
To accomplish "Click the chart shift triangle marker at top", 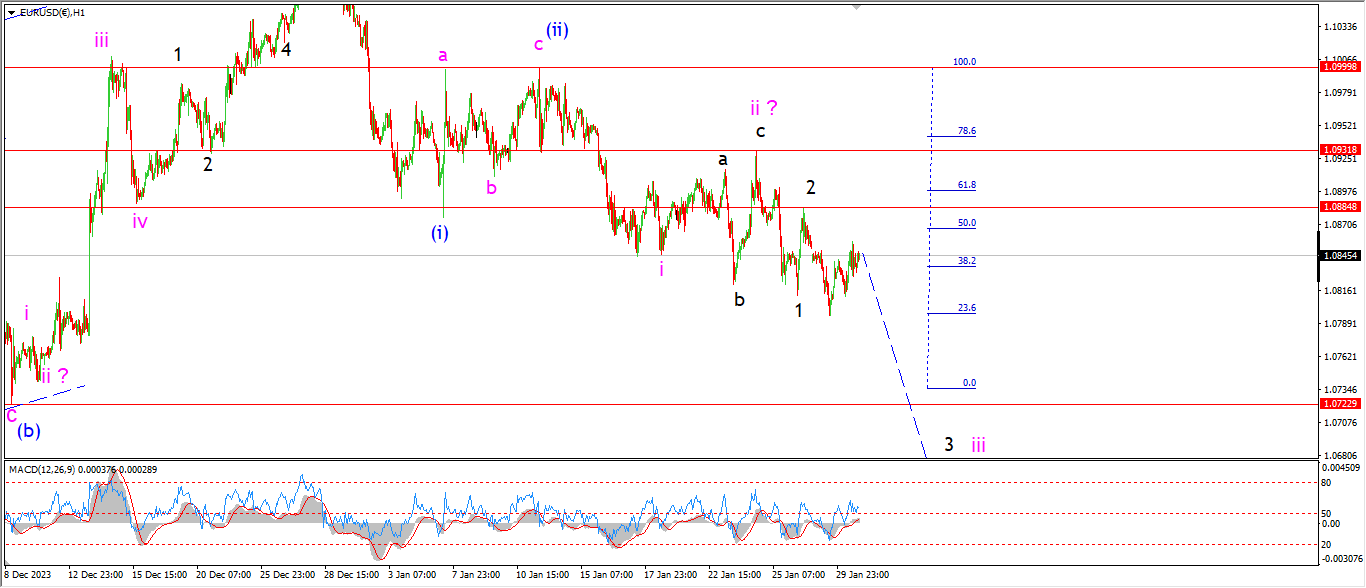I will coord(856,6).
